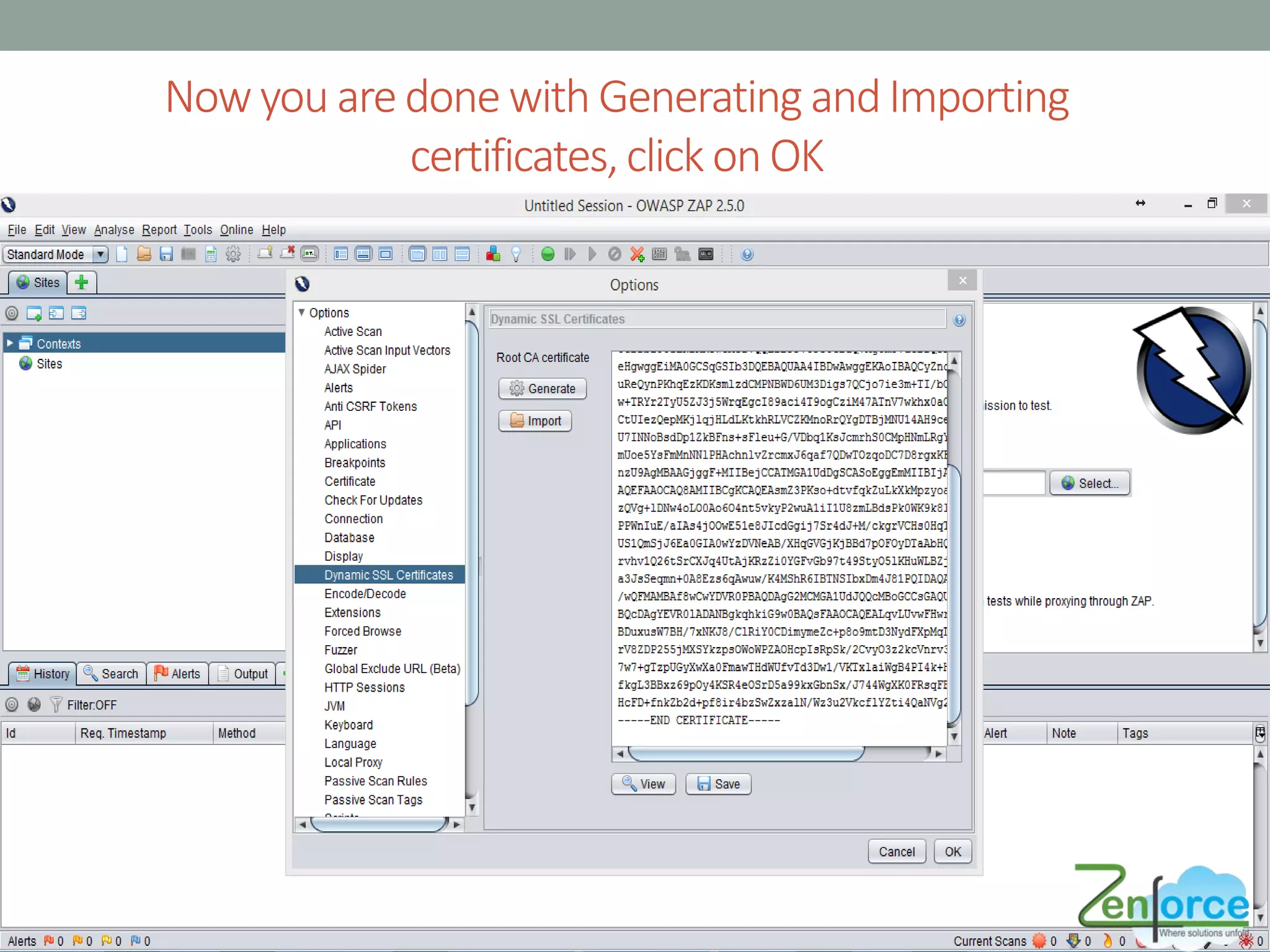Click Cancel in the Options dialog
The width and height of the screenshot is (1270, 952).
897,852
